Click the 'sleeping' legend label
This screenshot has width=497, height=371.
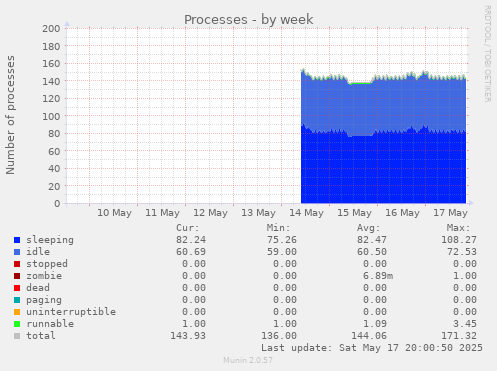coord(50,240)
